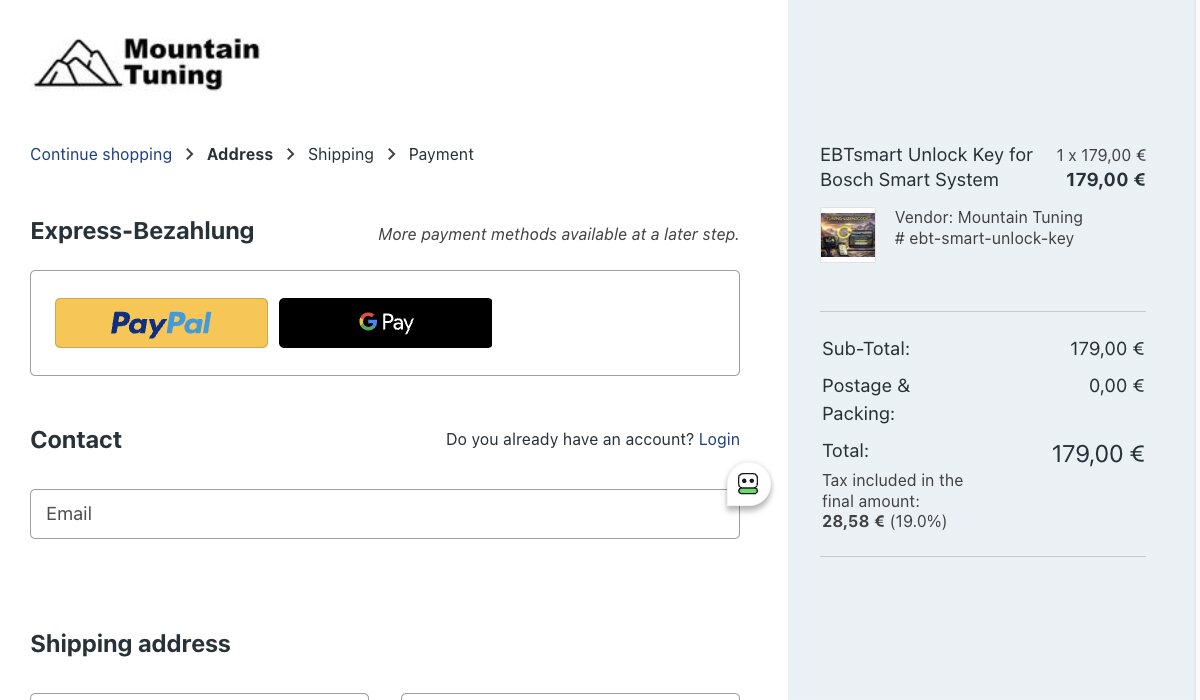Go to the Payment breadcrumb step
Image resolution: width=1200 pixels, height=700 pixels.
click(441, 154)
